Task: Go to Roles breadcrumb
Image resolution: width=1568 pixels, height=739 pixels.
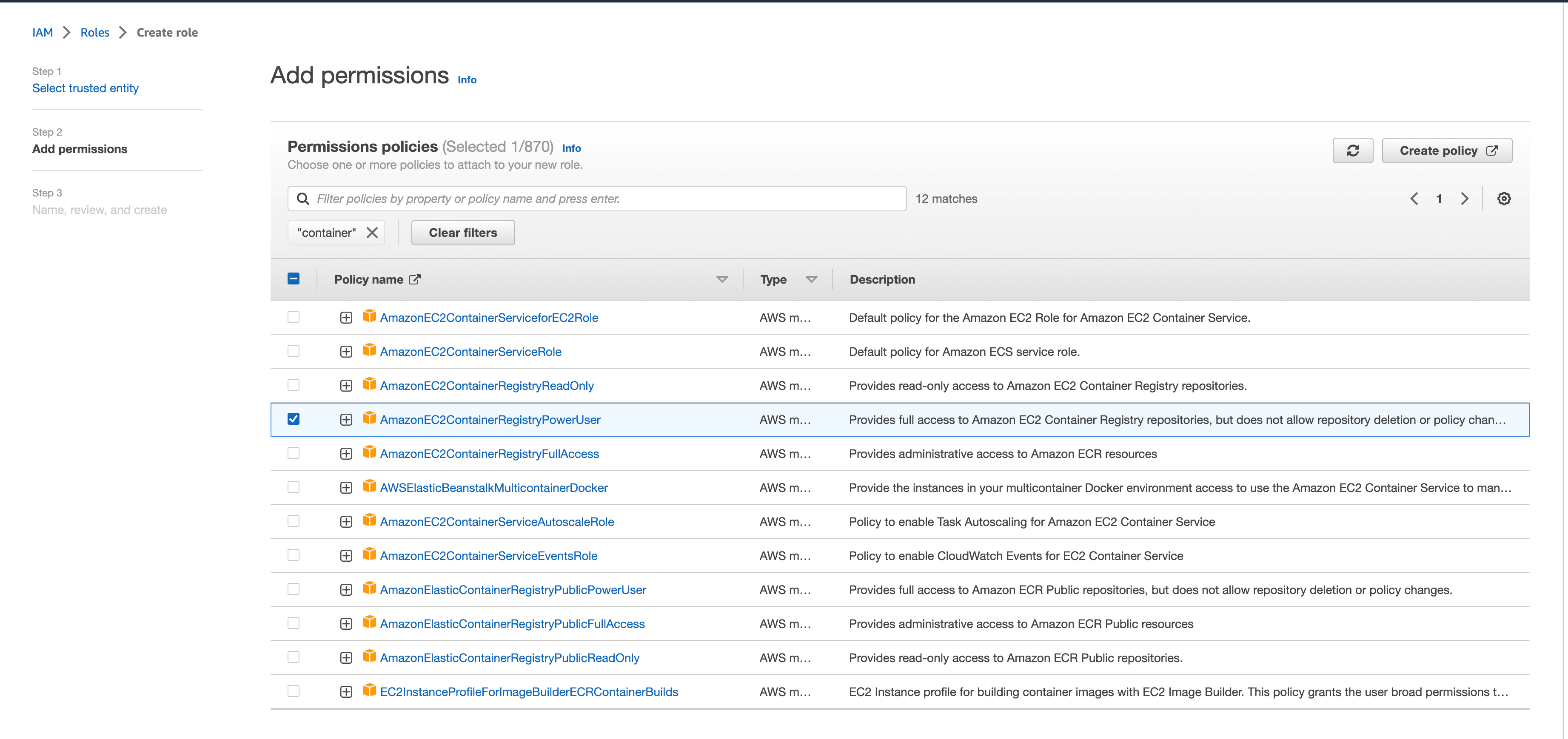Action: tap(95, 32)
